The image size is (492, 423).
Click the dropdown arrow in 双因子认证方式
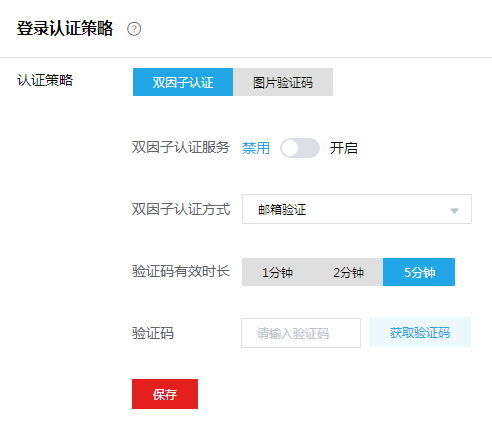click(x=454, y=211)
